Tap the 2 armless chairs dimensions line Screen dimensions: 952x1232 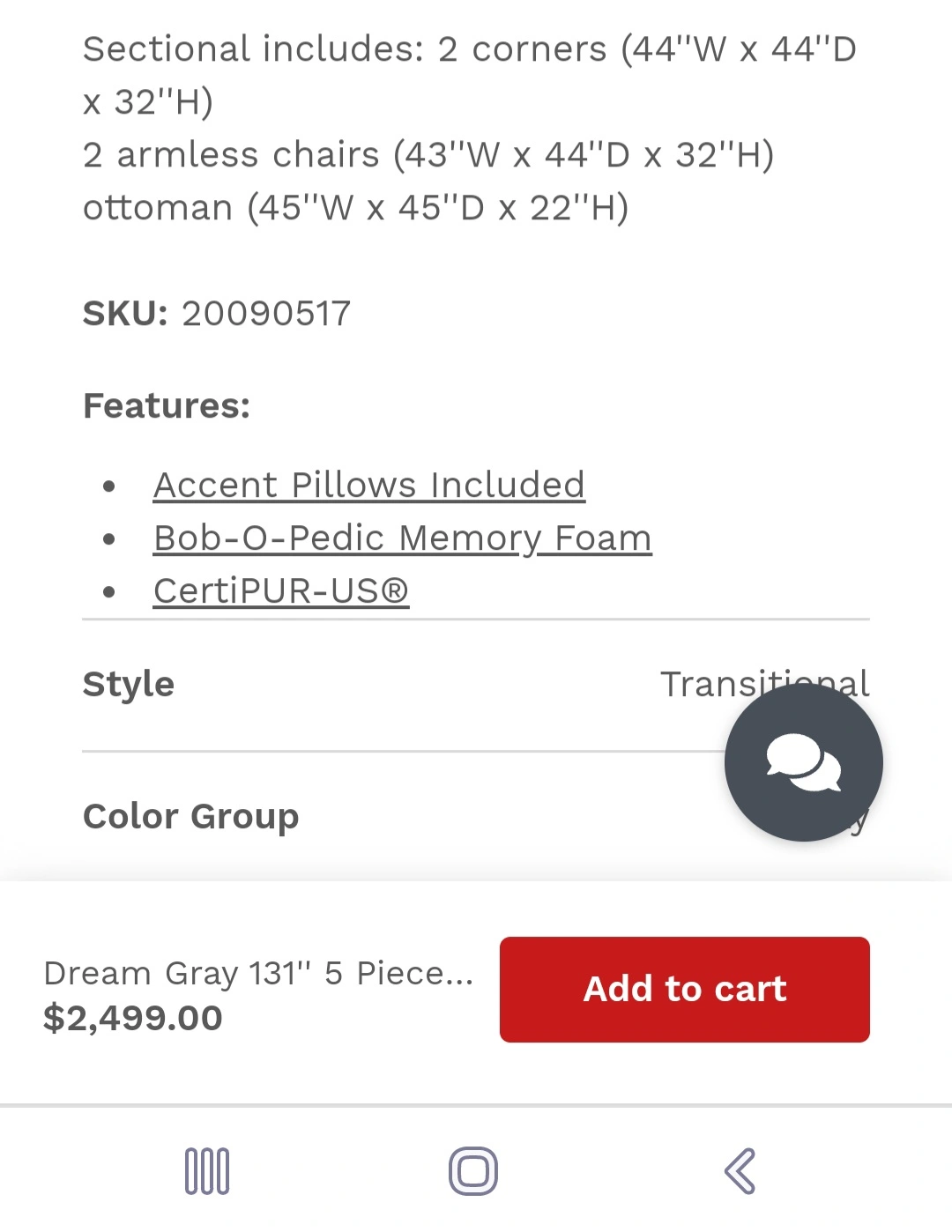(428, 155)
